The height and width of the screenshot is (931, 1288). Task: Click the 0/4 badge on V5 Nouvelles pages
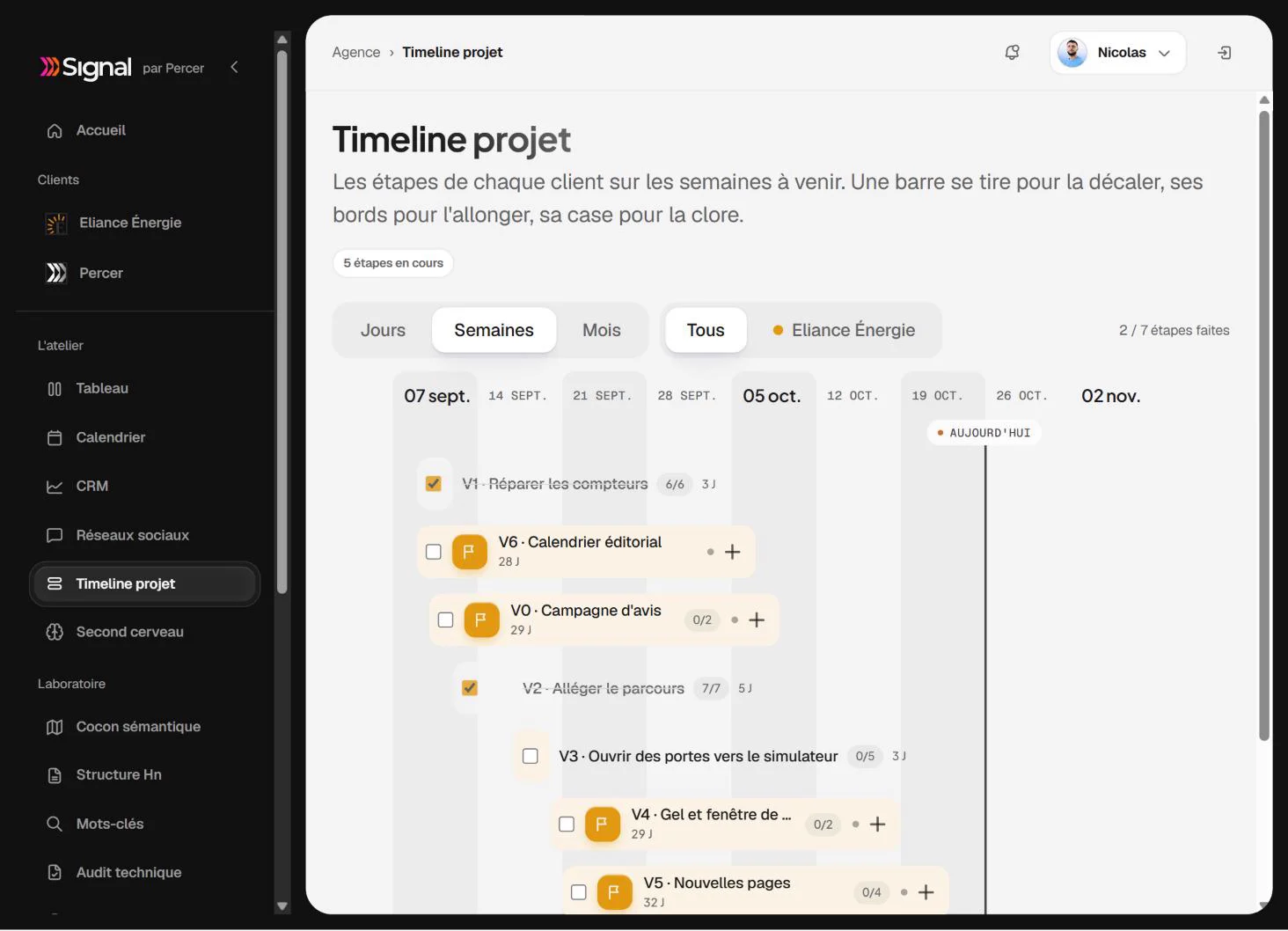point(872,892)
